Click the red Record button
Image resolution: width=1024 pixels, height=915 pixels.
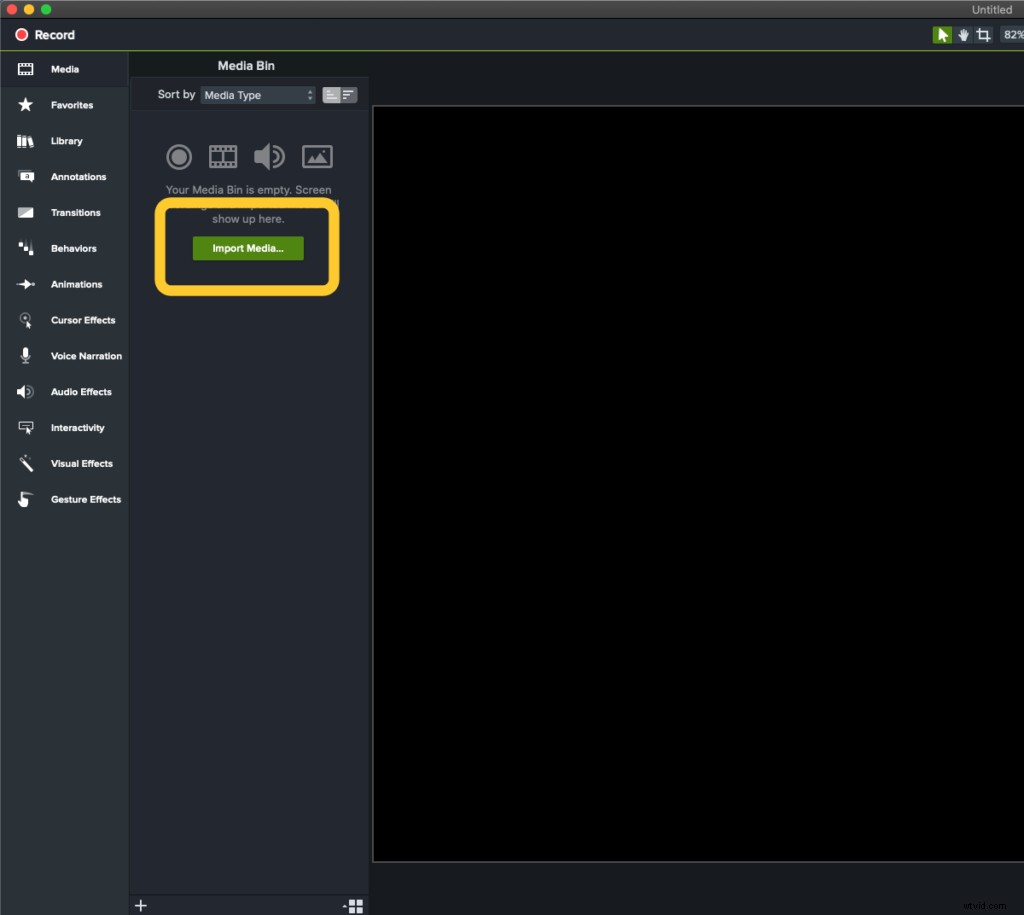[x=20, y=34]
